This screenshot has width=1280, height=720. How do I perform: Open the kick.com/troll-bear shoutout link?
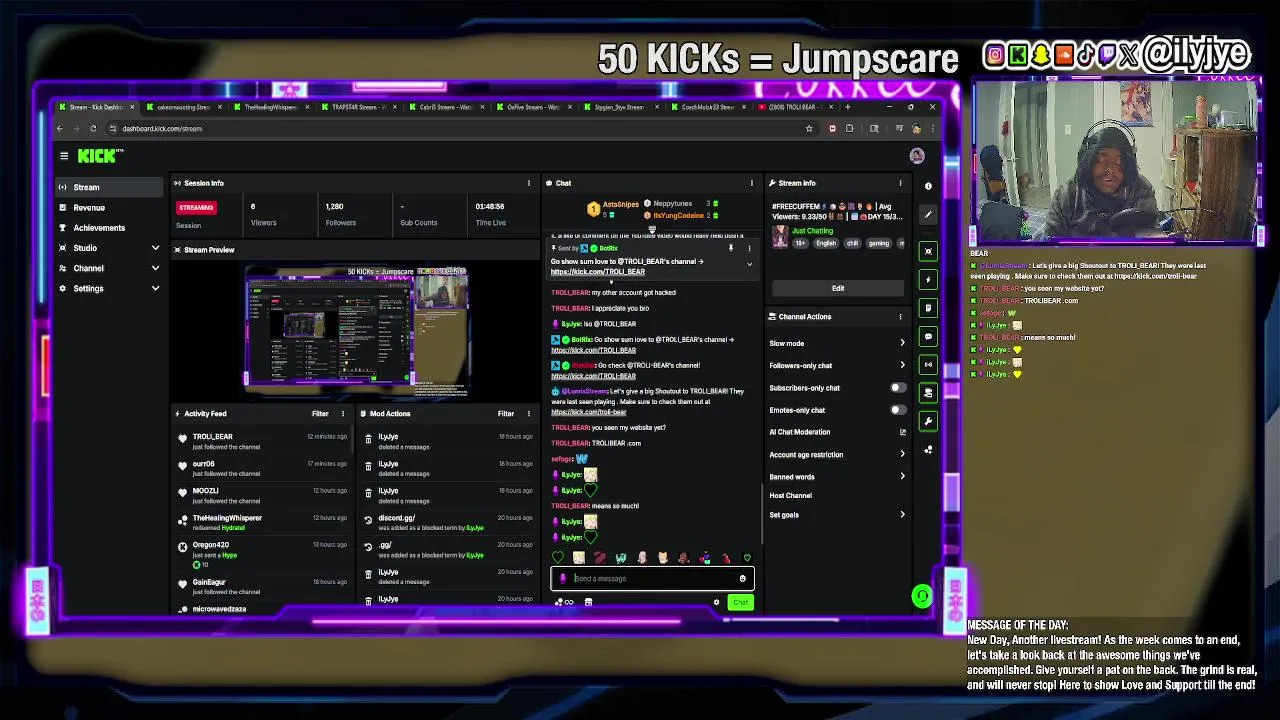pos(589,412)
